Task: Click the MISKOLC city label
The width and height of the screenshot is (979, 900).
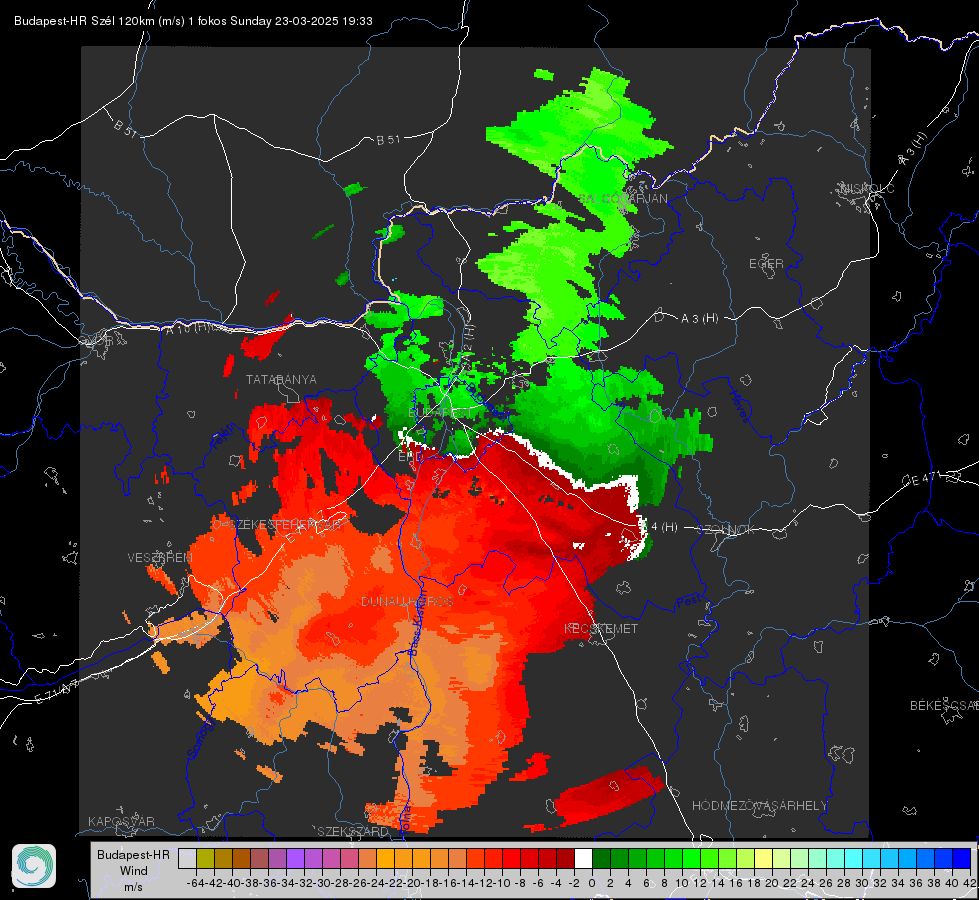Action: 867,189
